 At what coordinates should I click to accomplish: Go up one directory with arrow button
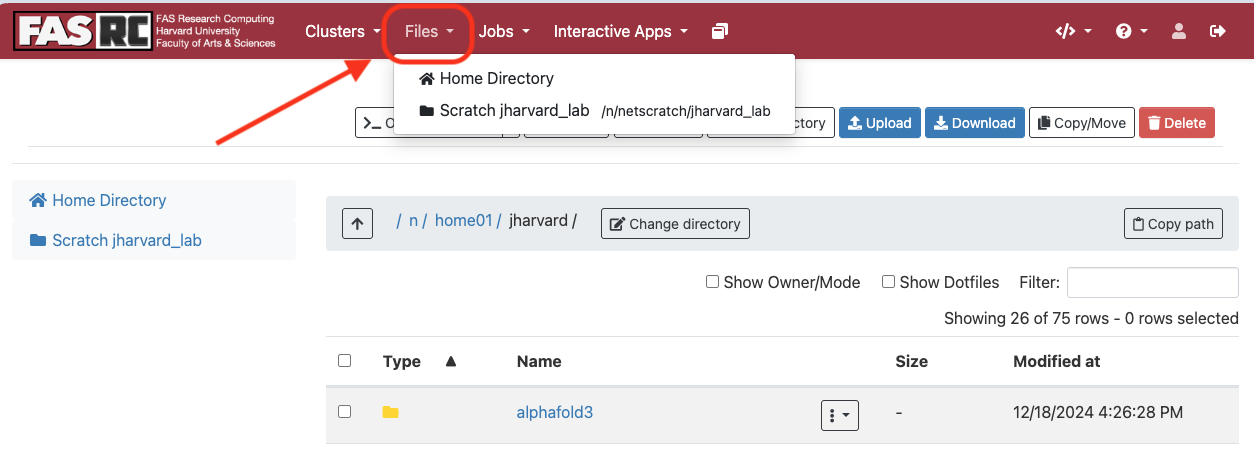[357, 223]
